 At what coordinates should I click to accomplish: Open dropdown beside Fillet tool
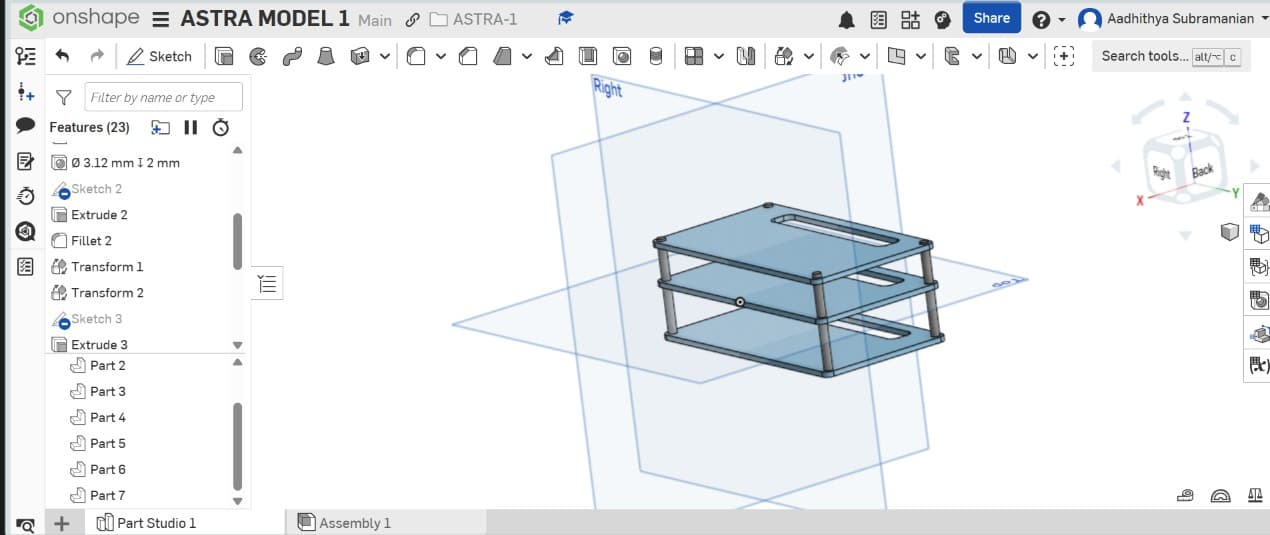click(x=441, y=56)
